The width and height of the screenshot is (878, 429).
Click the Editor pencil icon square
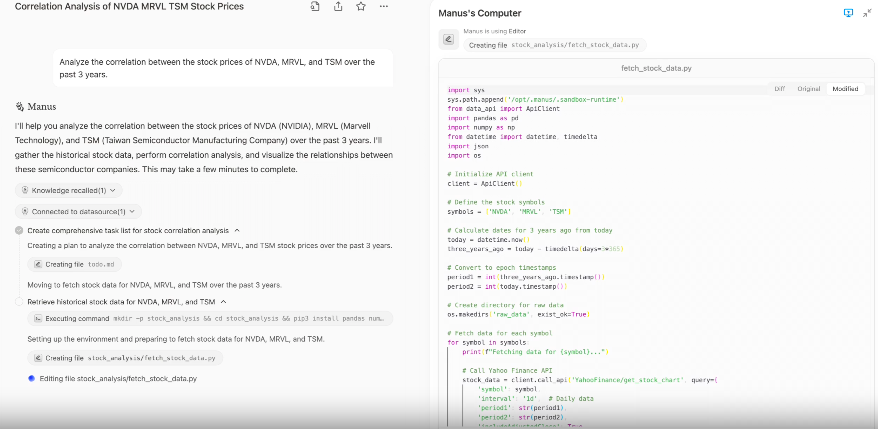pos(448,39)
